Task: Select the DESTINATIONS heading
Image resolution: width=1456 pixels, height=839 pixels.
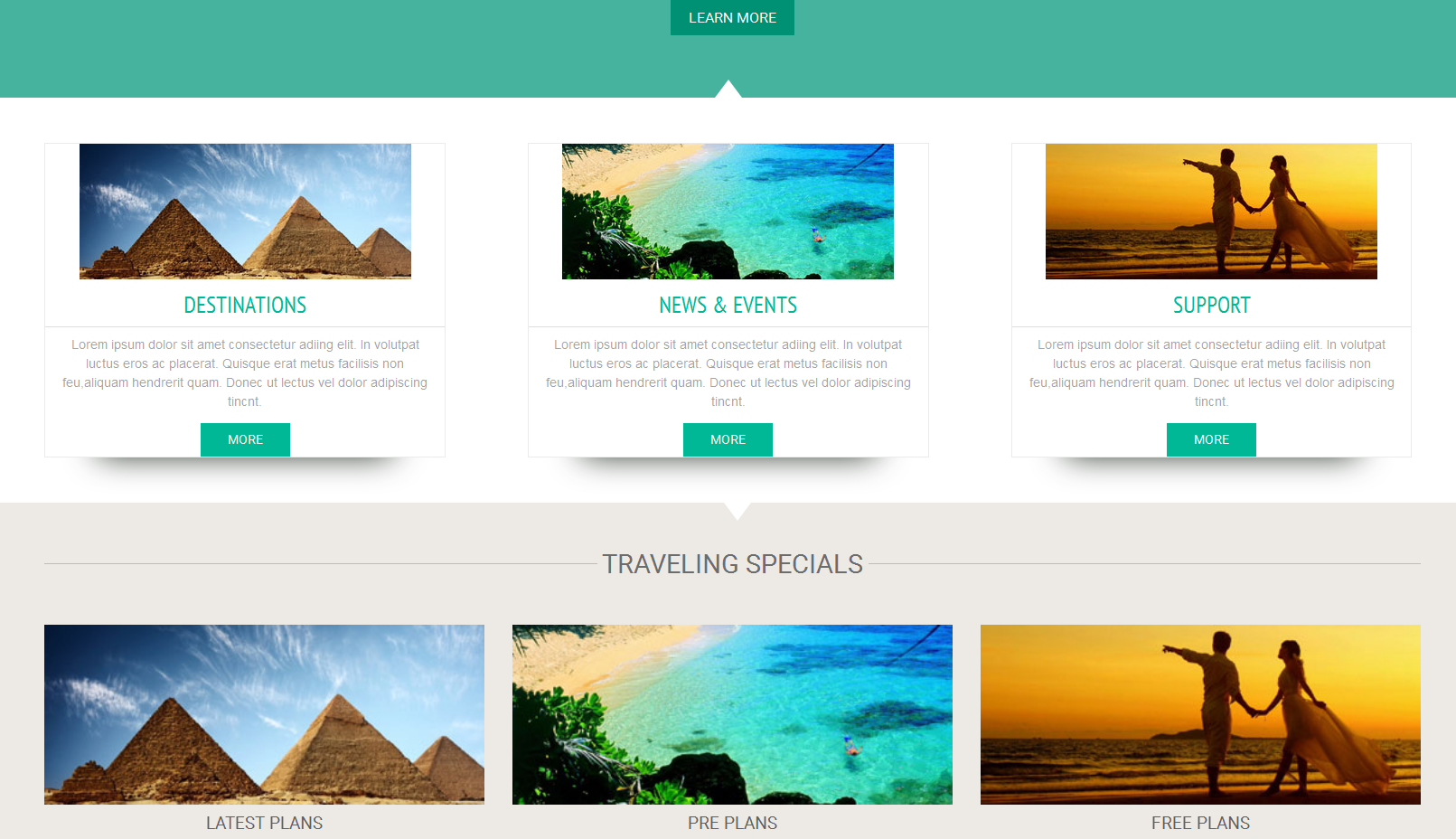Action: [245, 306]
